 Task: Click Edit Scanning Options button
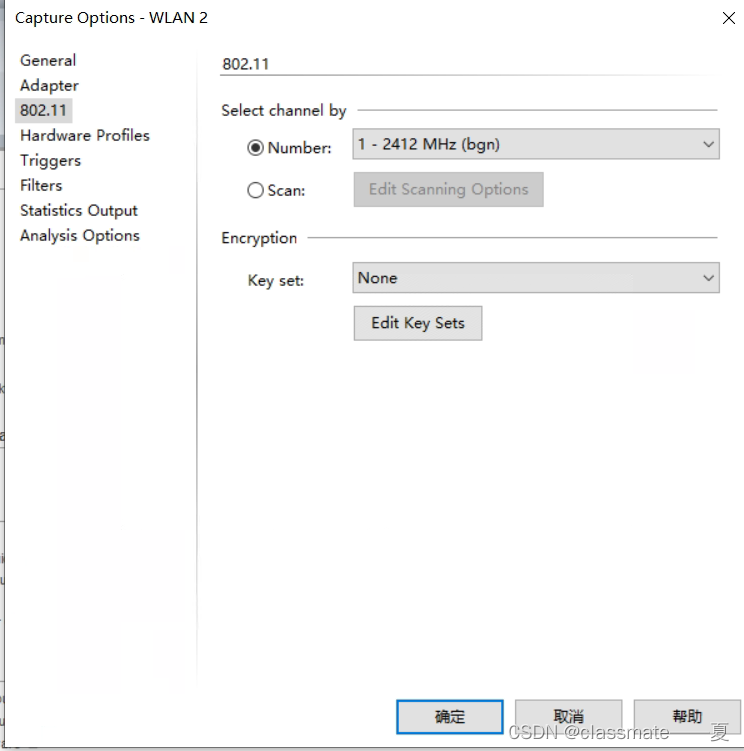click(x=448, y=189)
